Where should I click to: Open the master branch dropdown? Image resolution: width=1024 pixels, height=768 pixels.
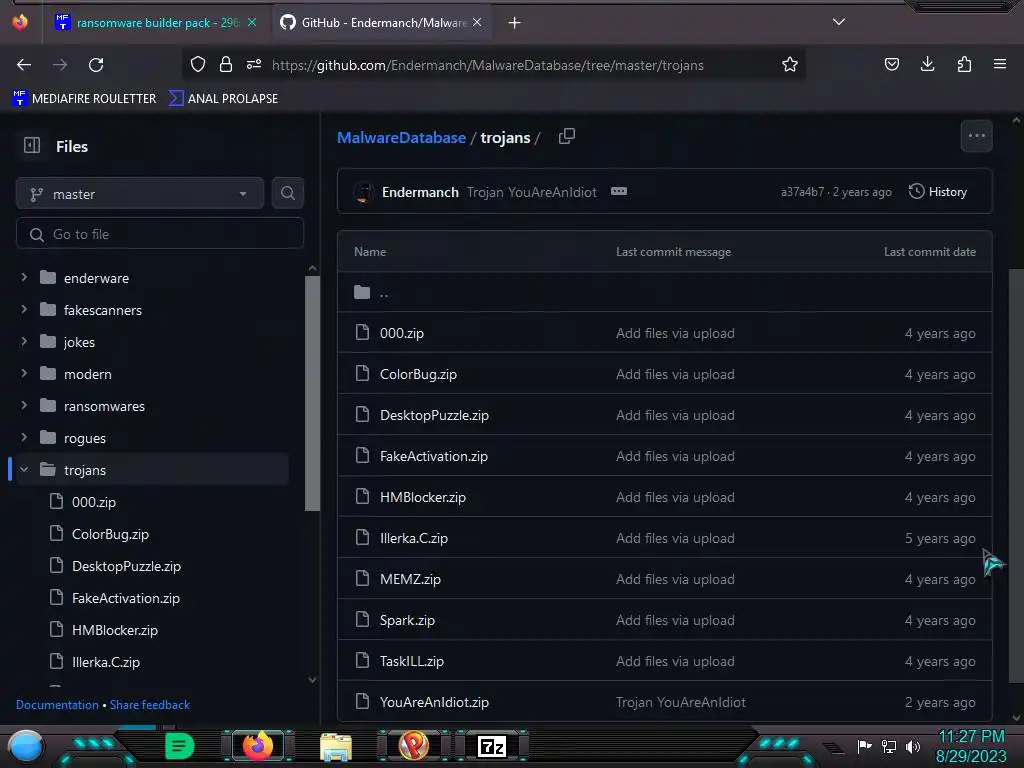click(x=140, y=194)
